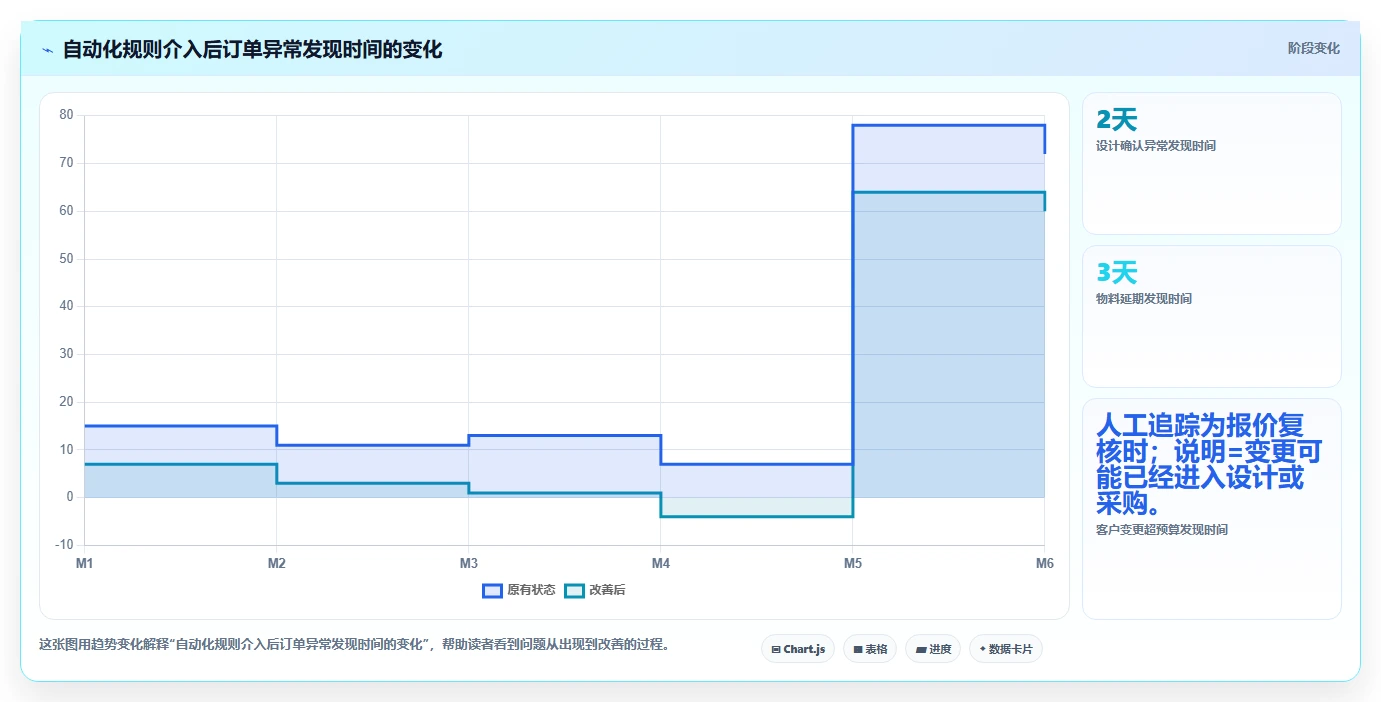1381x702 pixels.
Task: Click the teal 改善后 legend color box
Action: point(574,590)
